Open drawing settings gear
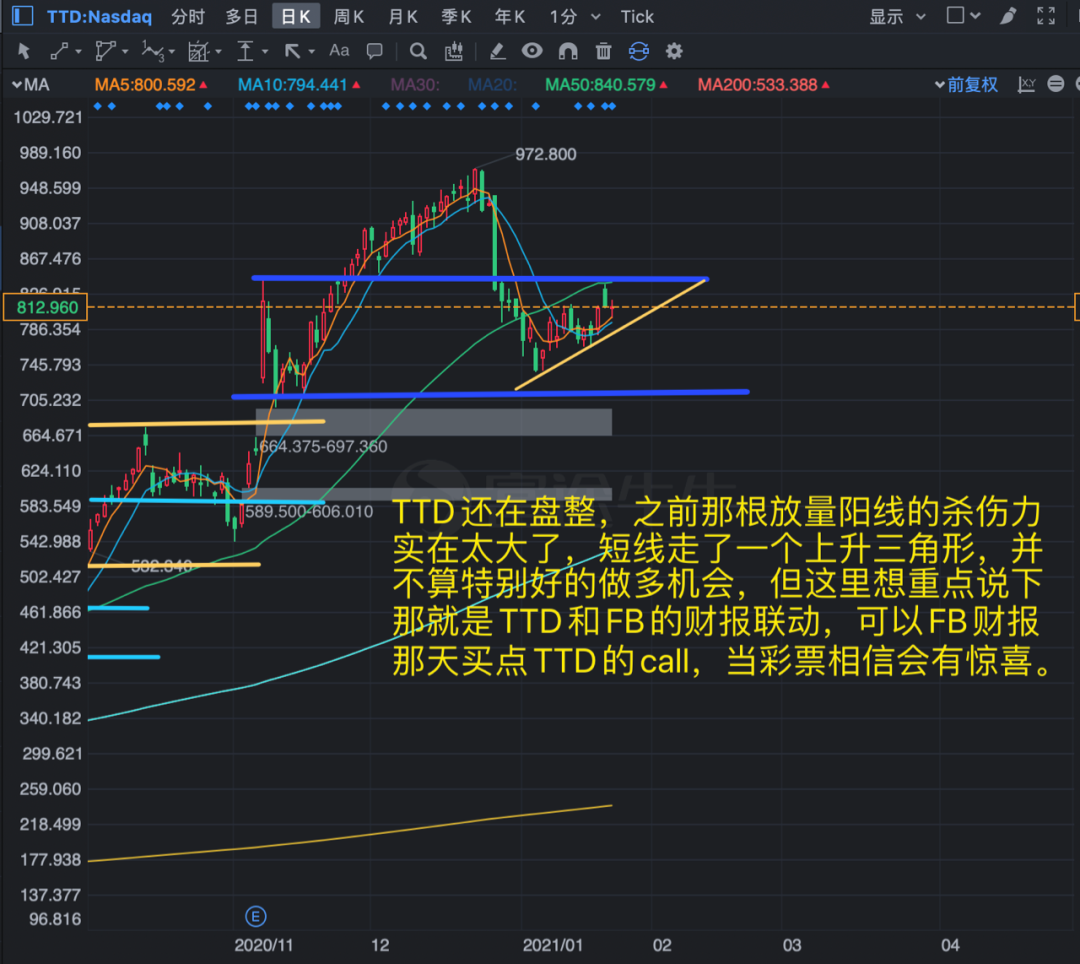Screen dimensions: 1080x964 pos(674,51)
